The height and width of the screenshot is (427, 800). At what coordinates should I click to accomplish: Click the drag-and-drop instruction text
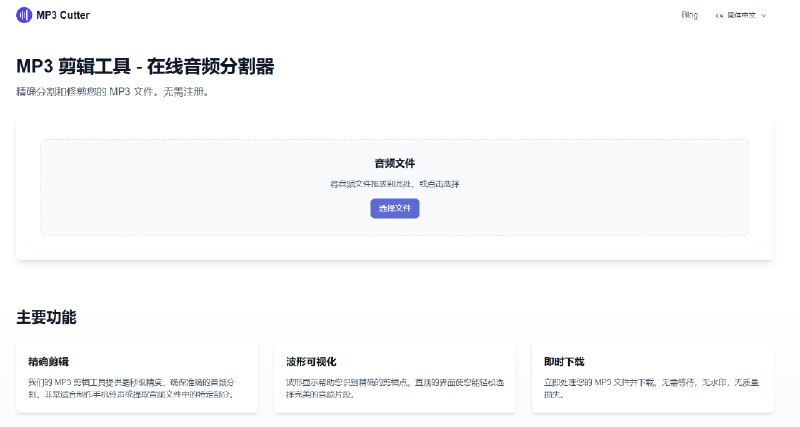pos(395,184)
